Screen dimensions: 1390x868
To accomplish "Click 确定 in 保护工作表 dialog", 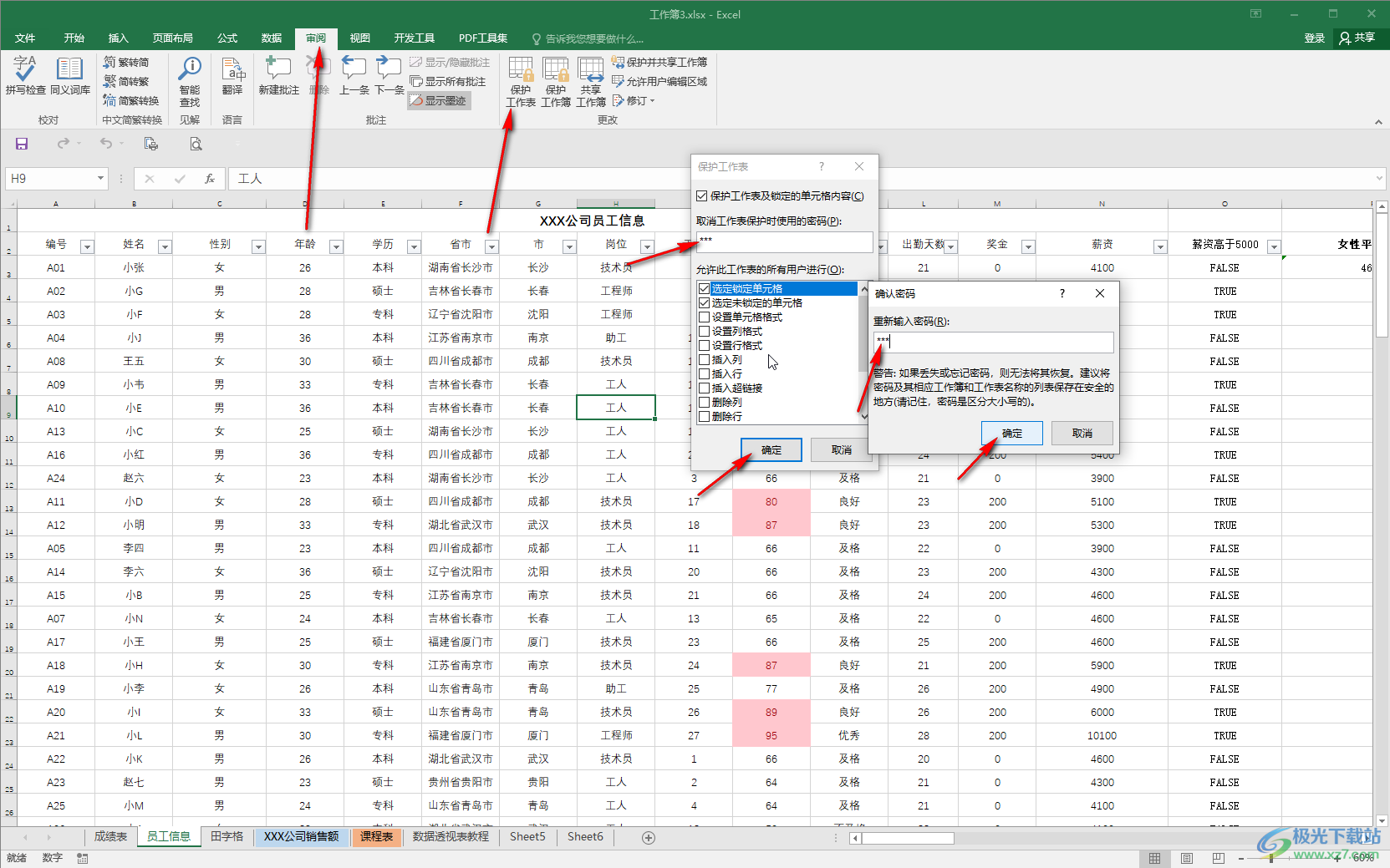I will (771, 450).
